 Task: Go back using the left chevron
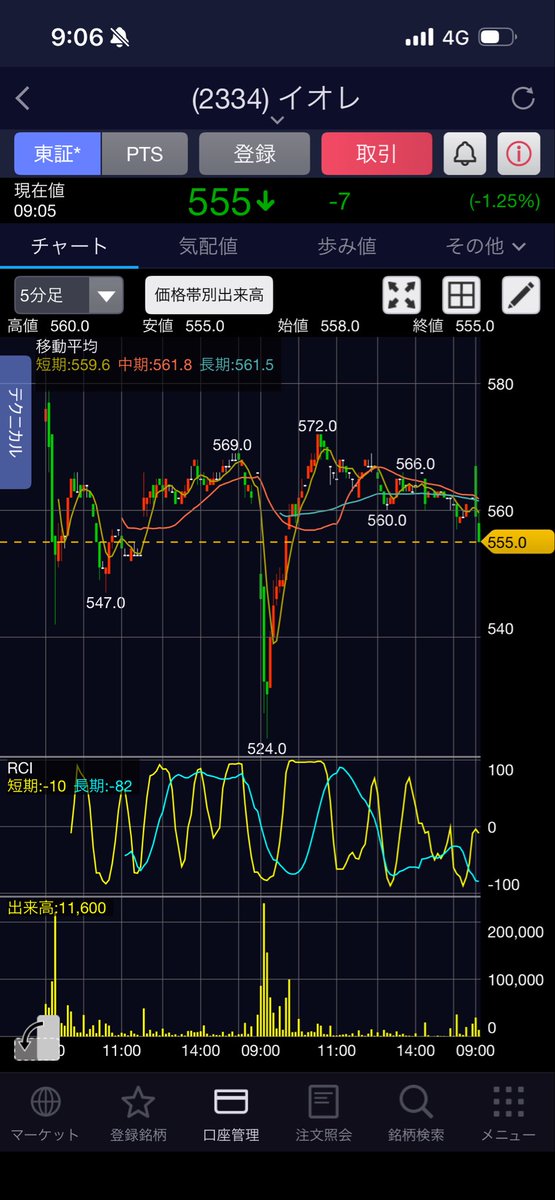tap(23, 98)
